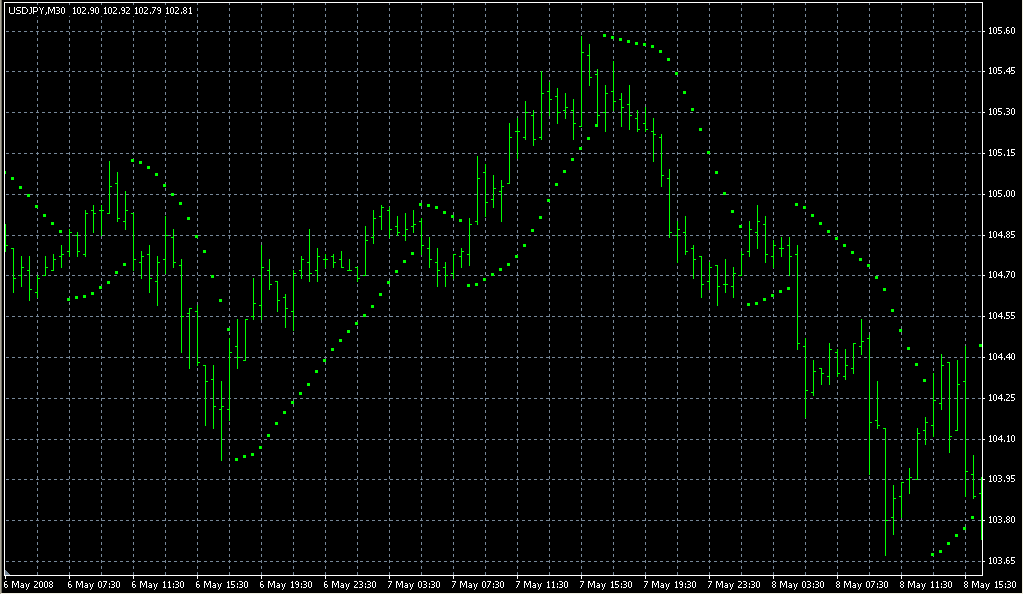Select the 104.40 price level label
1024x594 pixels.
(1002, 357)
